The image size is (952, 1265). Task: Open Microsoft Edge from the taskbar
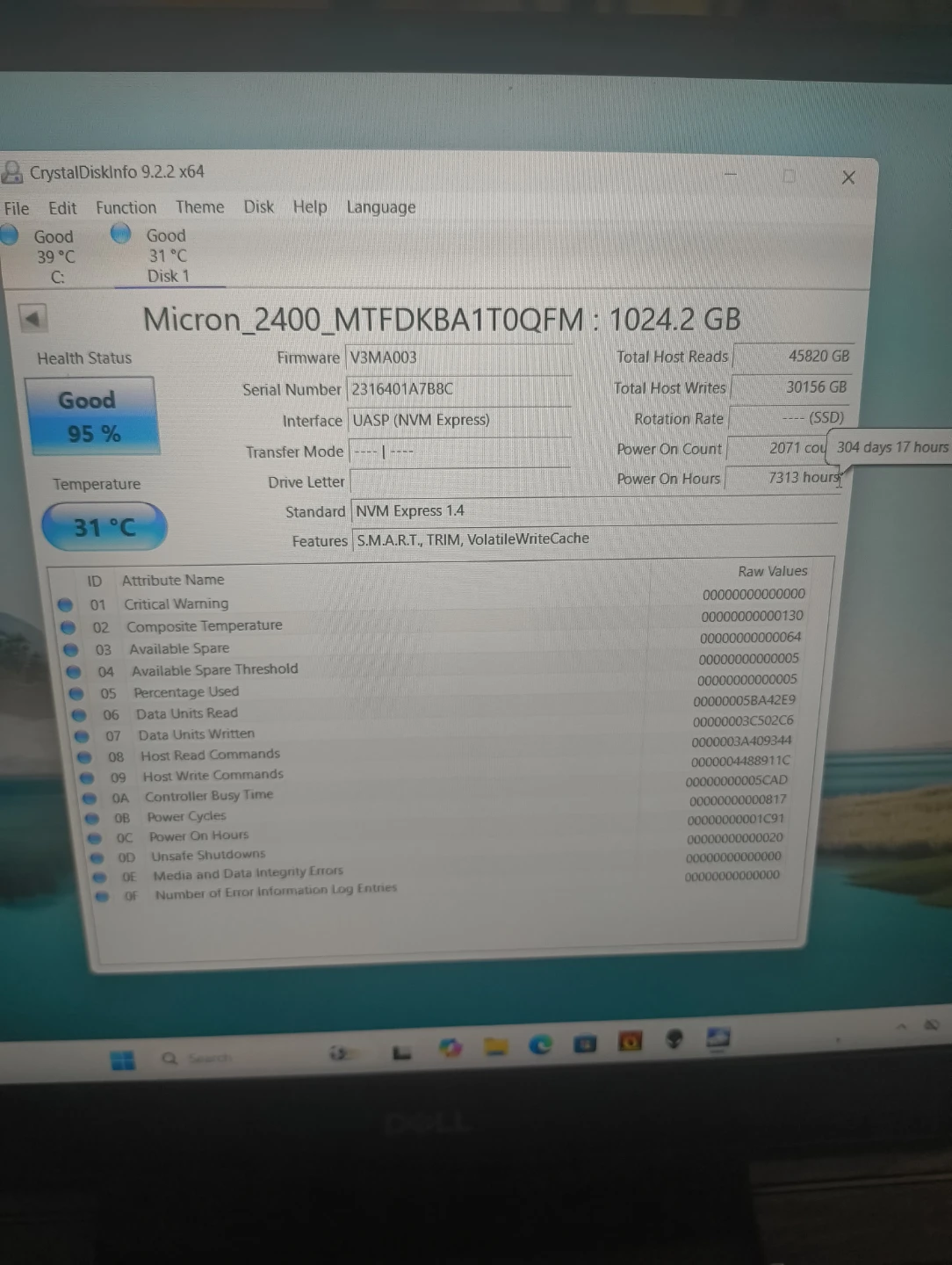[x=540, y=1045]
